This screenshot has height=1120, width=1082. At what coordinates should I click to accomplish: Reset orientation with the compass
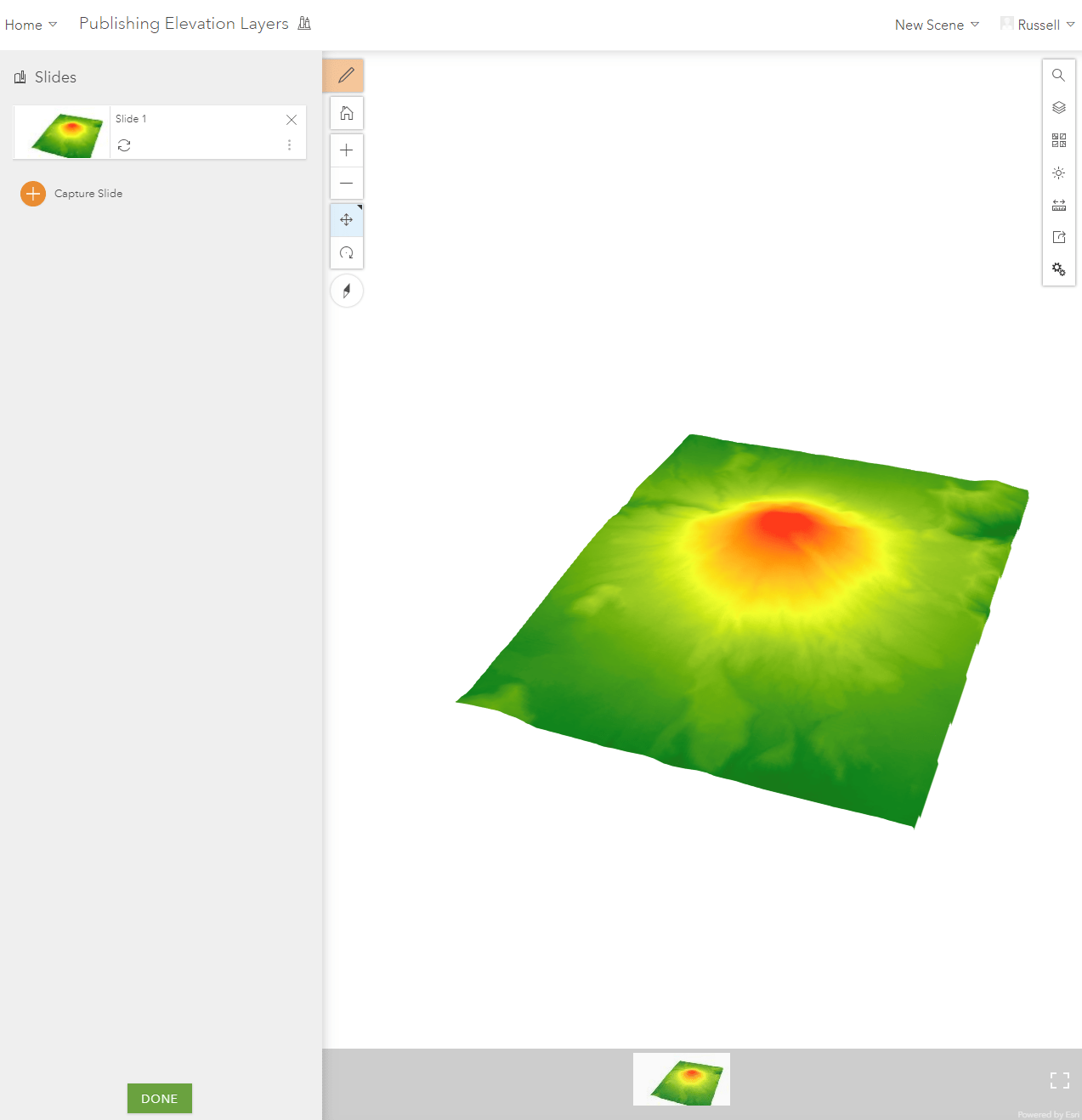pyautogui.click(x=347, y=291)
